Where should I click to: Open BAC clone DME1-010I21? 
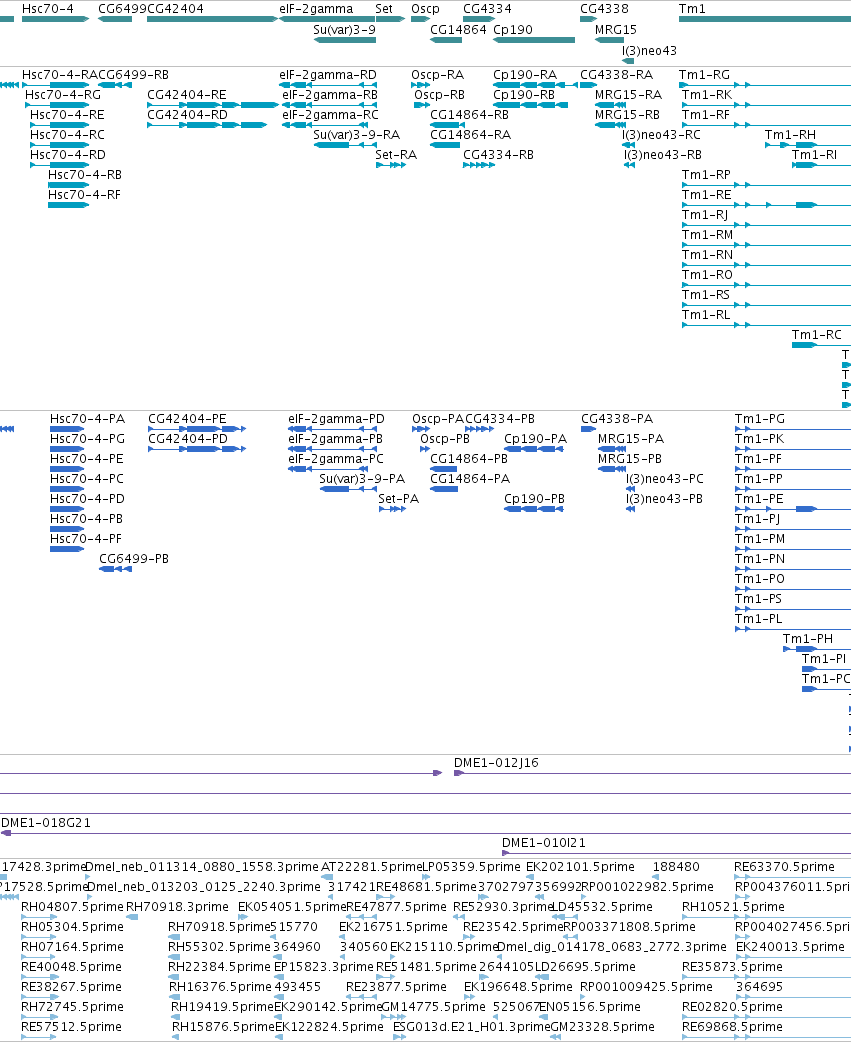point(544,843)
